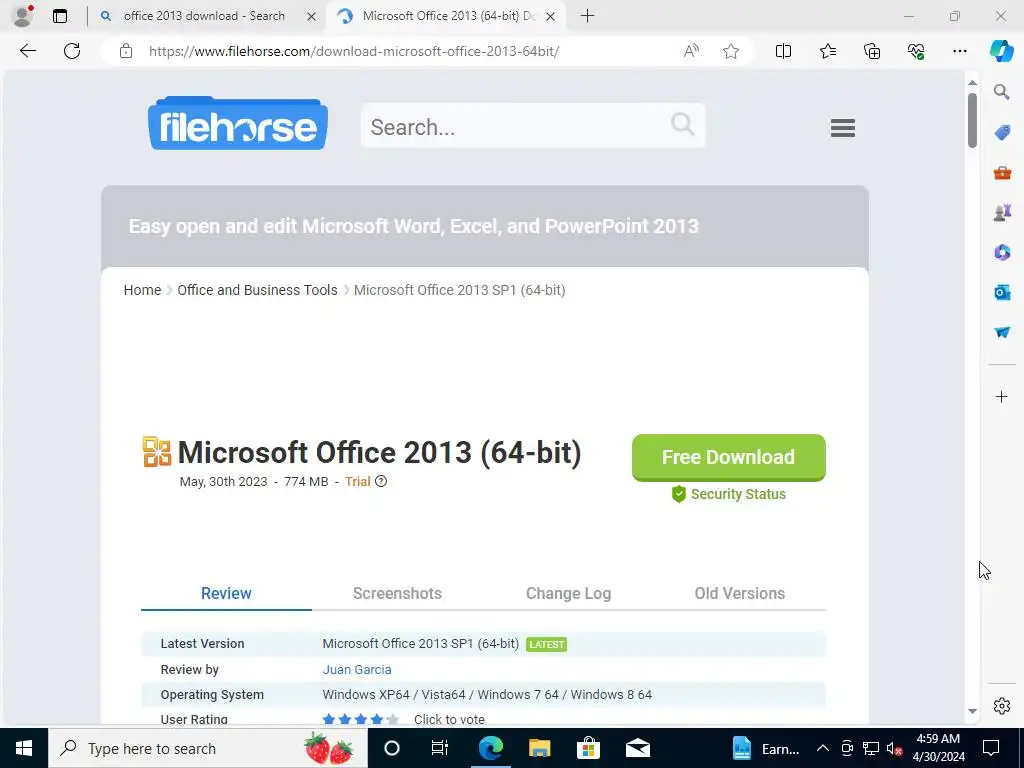Click the Trial license label
Screen dimensions: 1024x768
(357, 481)
